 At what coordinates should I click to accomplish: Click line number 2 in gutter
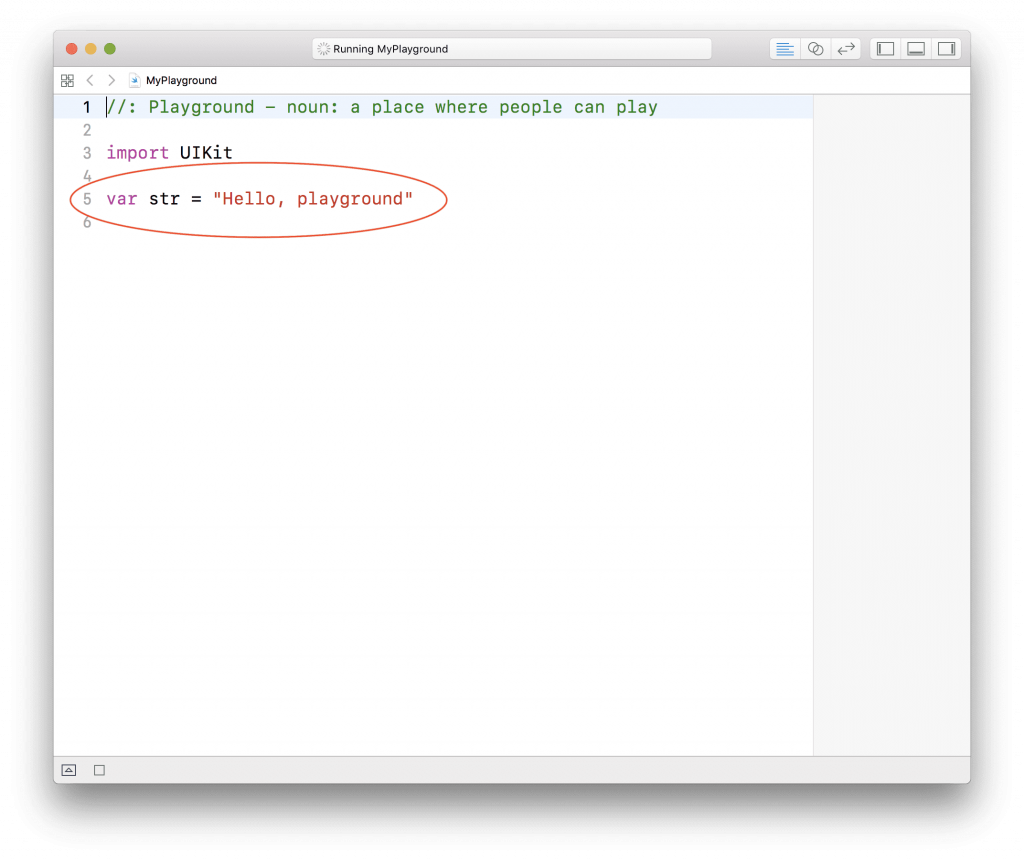87,130
